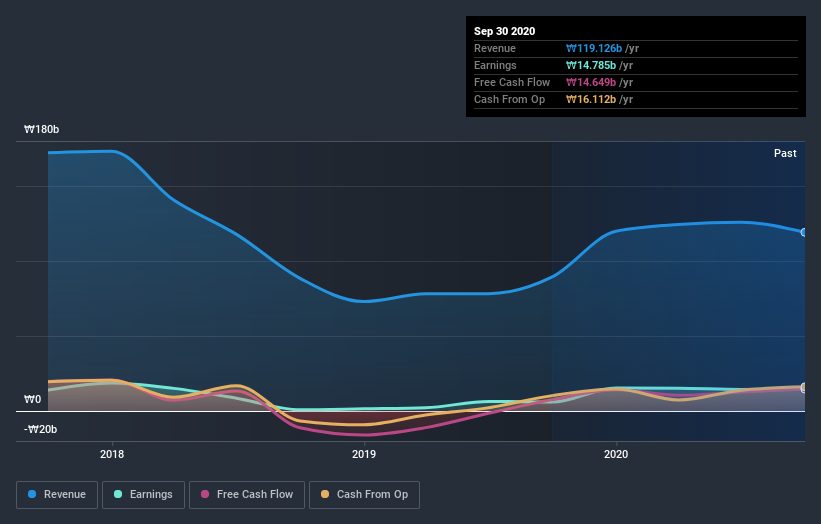The image size is (821, 524).
Task: Click the ₩0 y-axis label
Action: [x=32, y=399]
